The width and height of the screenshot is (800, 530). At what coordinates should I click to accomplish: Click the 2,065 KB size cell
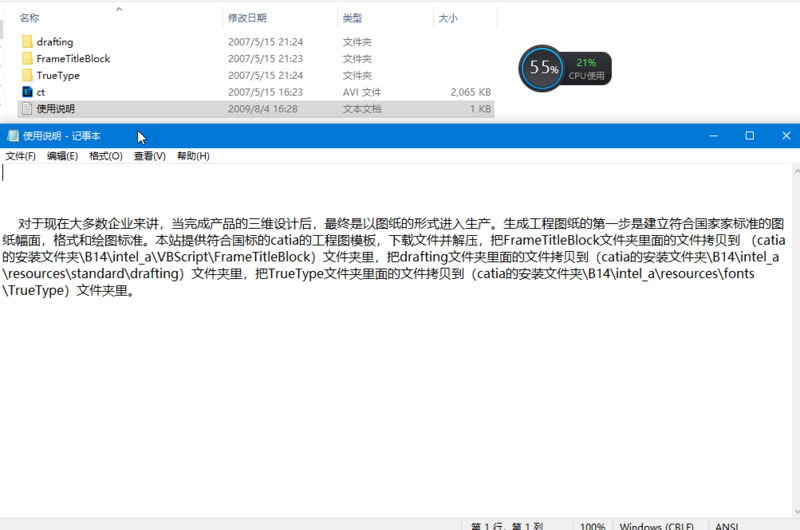pos(470,92)
